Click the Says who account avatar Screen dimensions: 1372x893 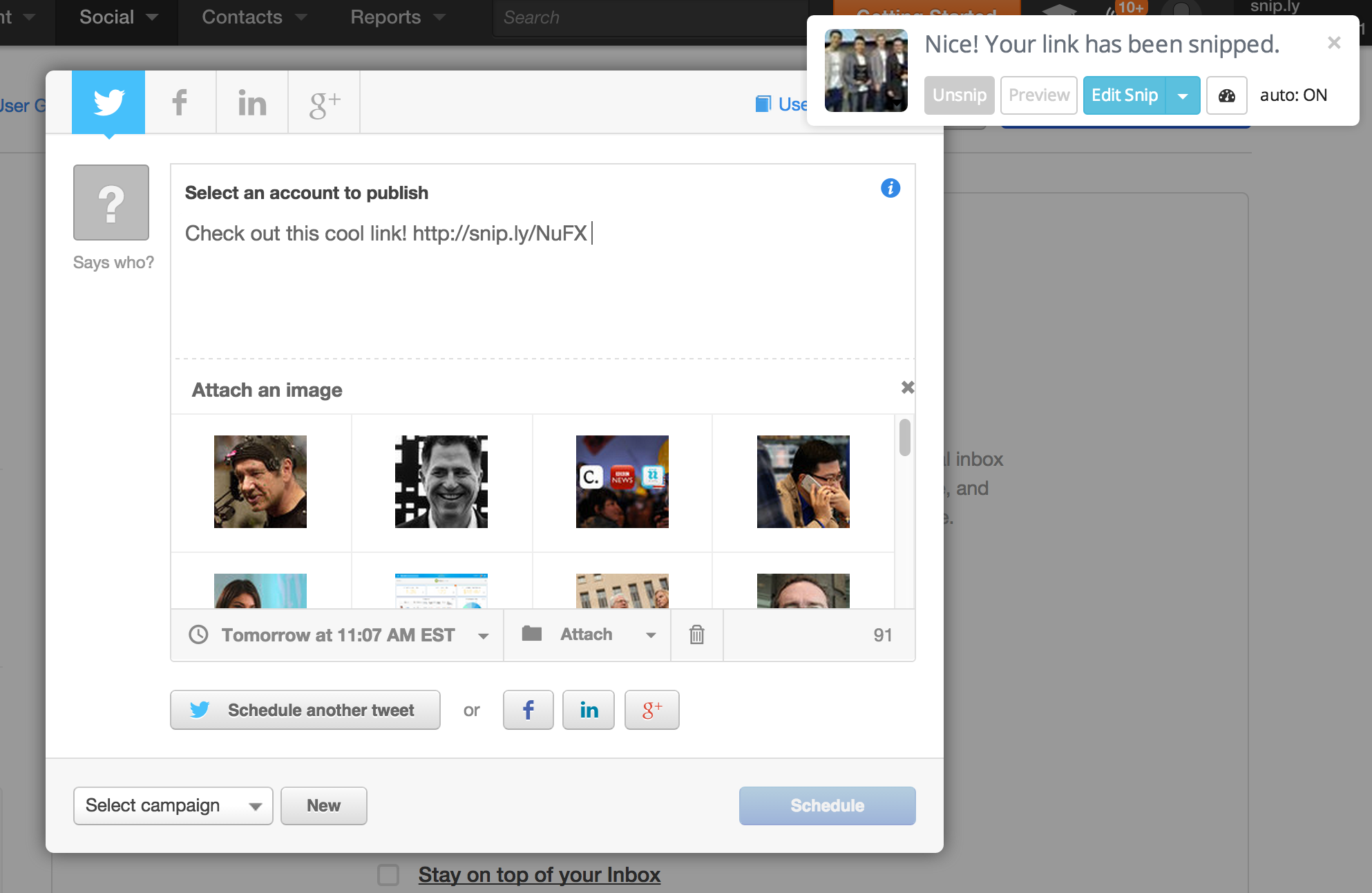pyautogui.click(x=111, y=203)
